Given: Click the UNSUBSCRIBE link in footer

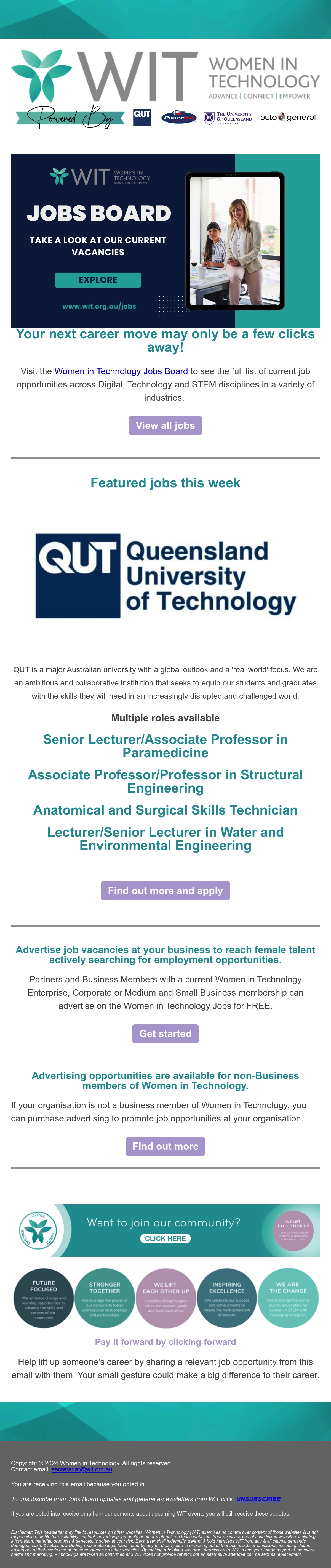Looking at the screenshot, I should point(259,1499).
